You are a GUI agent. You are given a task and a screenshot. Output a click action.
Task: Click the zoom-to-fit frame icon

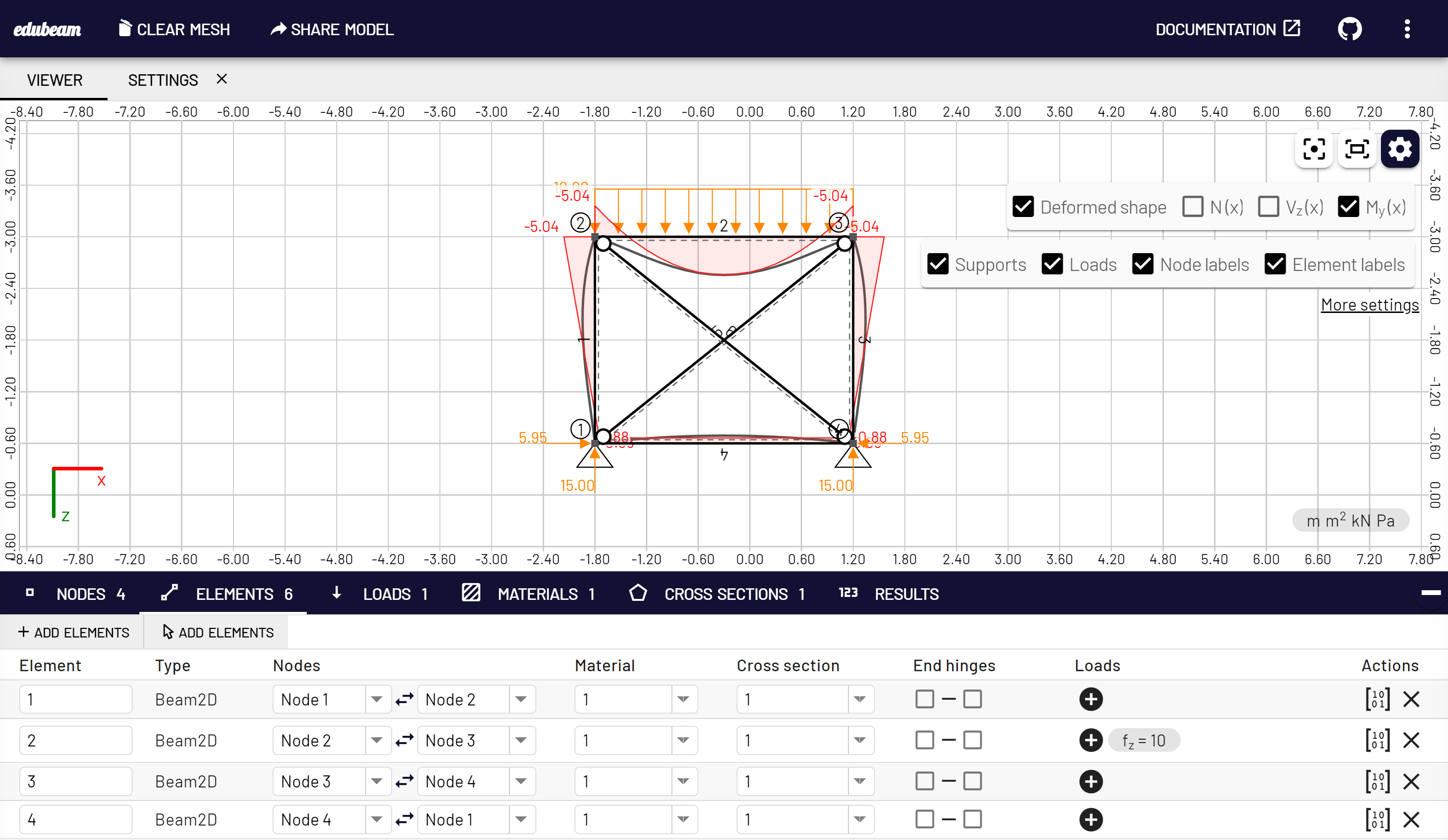coord(1357,149)
